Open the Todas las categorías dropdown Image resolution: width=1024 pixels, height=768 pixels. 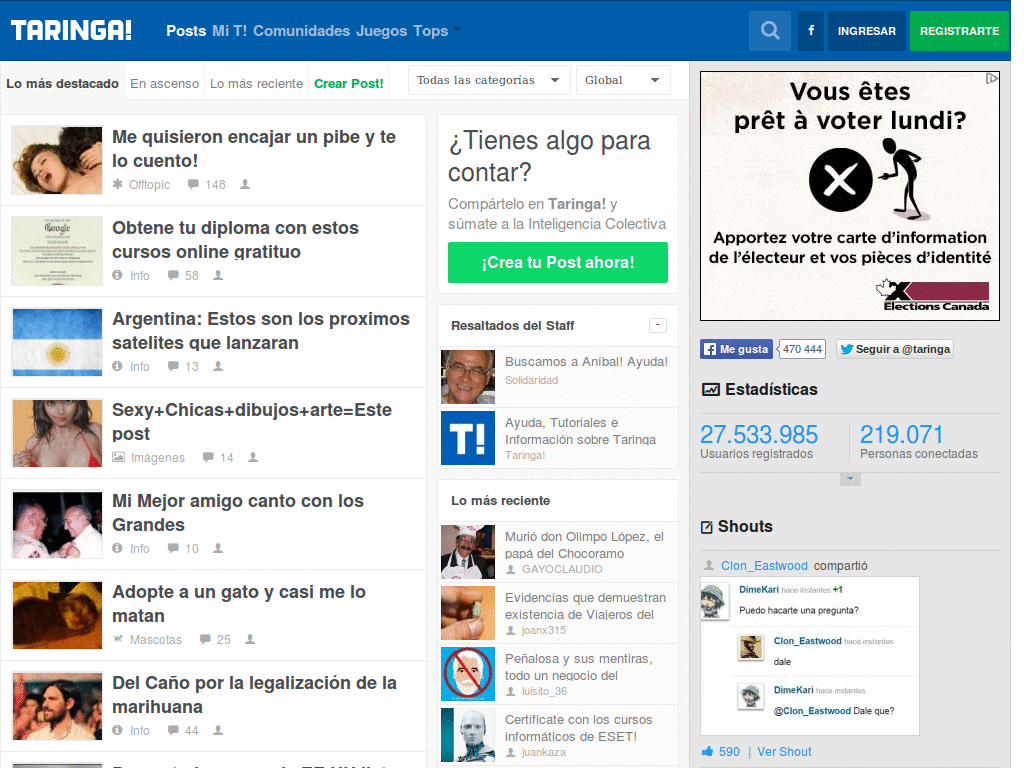489,80
